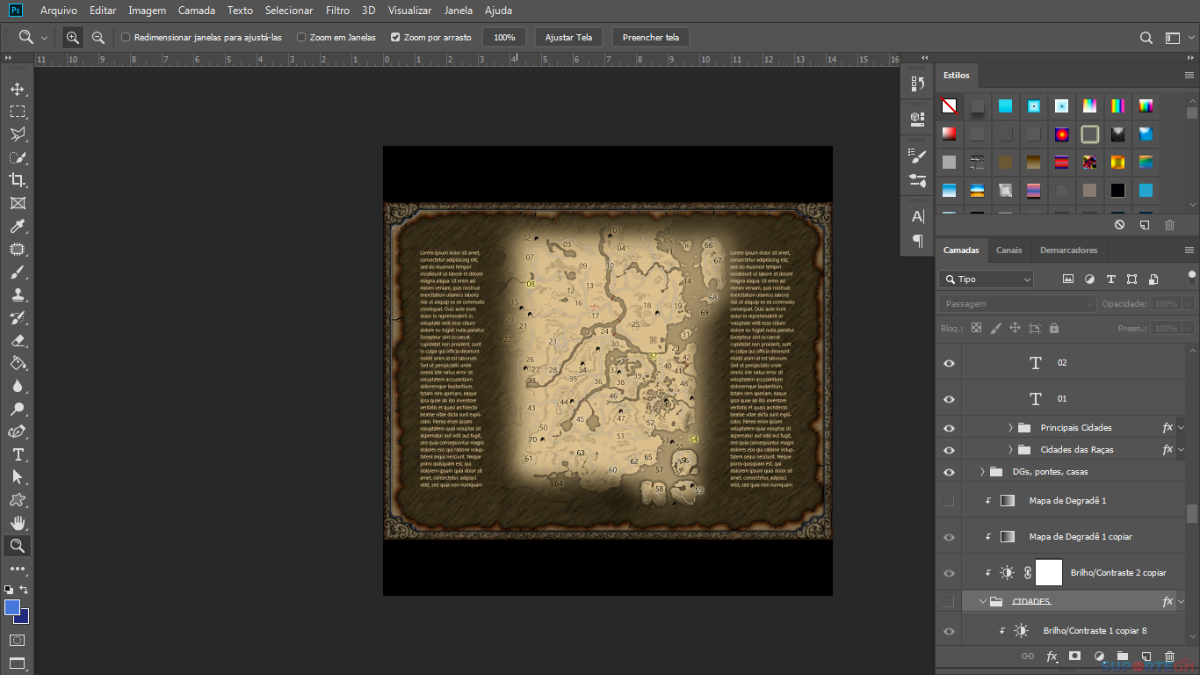Select the Horizontal Type tool
Viewport: 1200px width, 675px height.
[17, 454]
